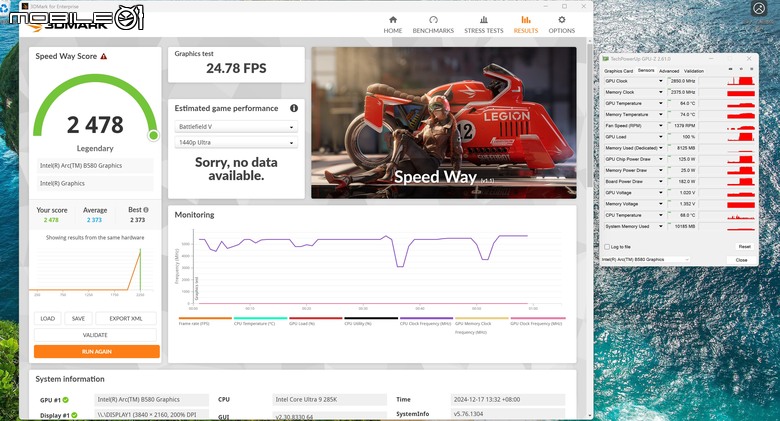Click the info icon next to Best score
Viewport: 780px width, 421px height.
point(146,210)
